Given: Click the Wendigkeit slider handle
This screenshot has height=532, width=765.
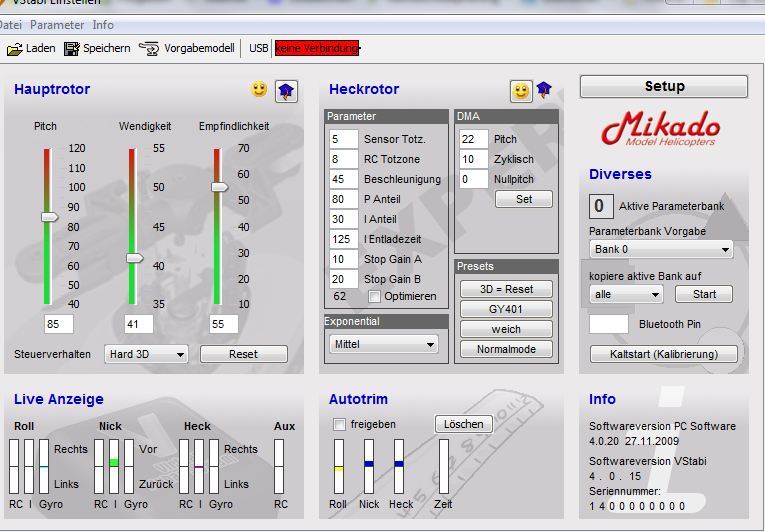Looking at the screenshot, I should click(135, 258).
